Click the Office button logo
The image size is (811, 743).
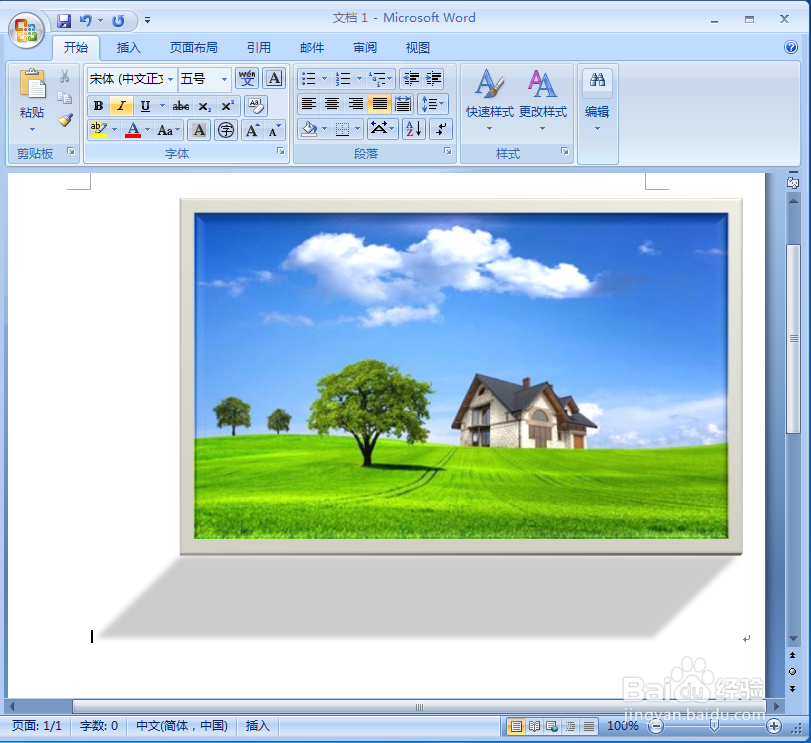(26, 30)
